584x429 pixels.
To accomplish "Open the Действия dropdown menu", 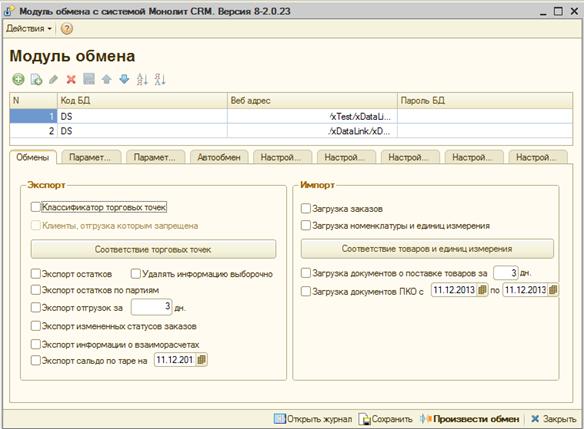I will [x=29, y=28].
